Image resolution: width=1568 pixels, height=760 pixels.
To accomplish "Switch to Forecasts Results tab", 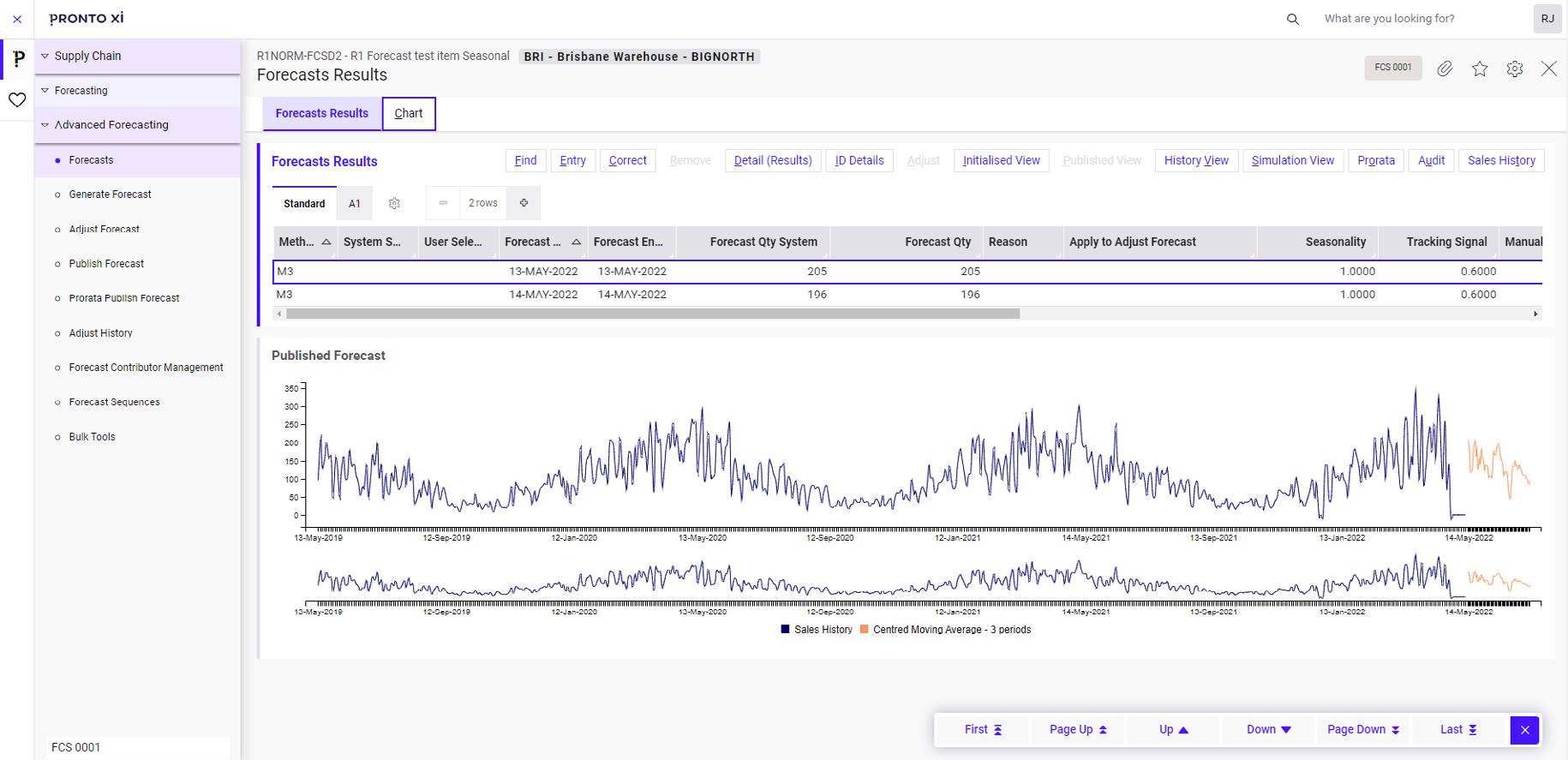I will [x=322, y=113].
